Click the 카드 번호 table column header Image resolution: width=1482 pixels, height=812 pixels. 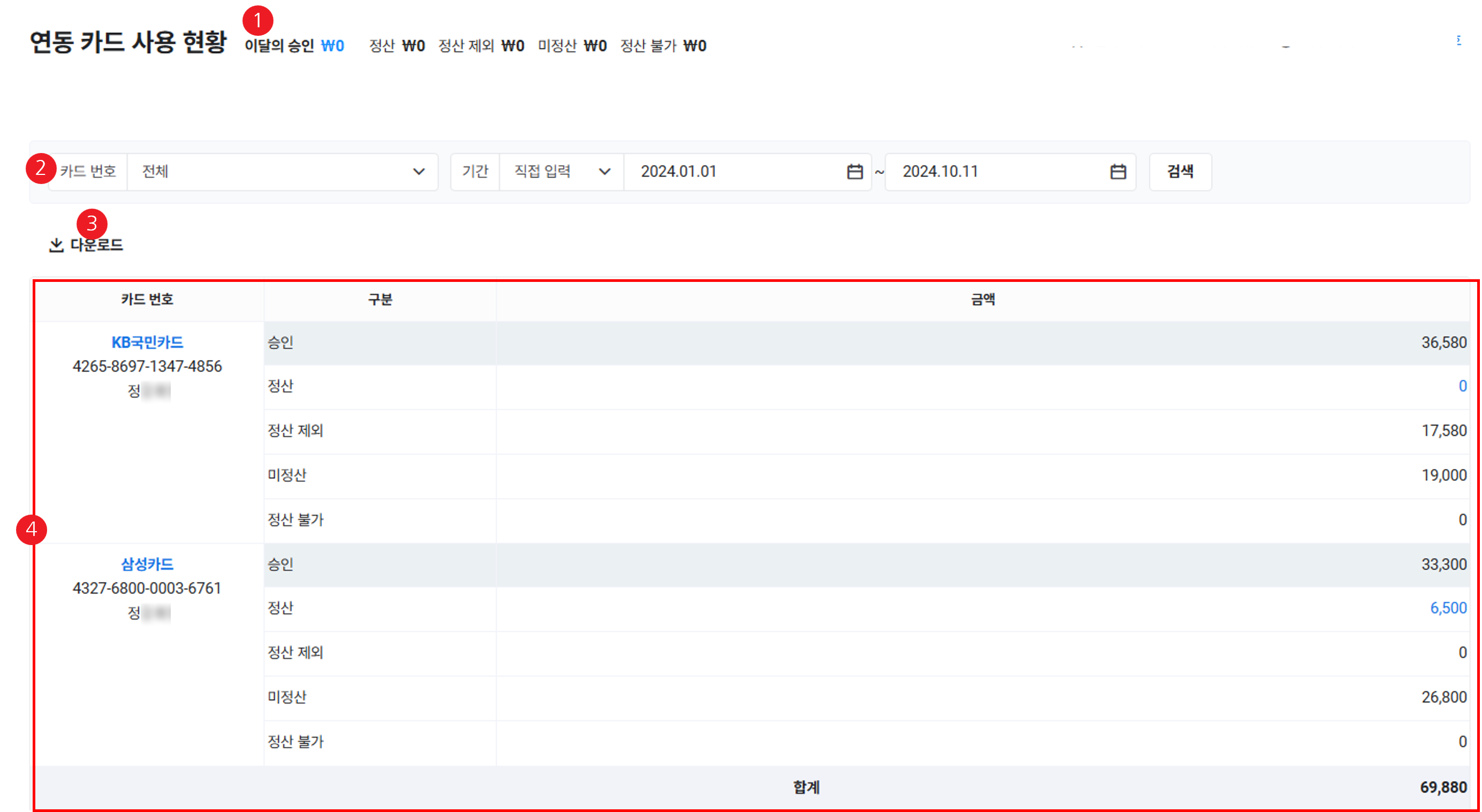coord(147,299)
